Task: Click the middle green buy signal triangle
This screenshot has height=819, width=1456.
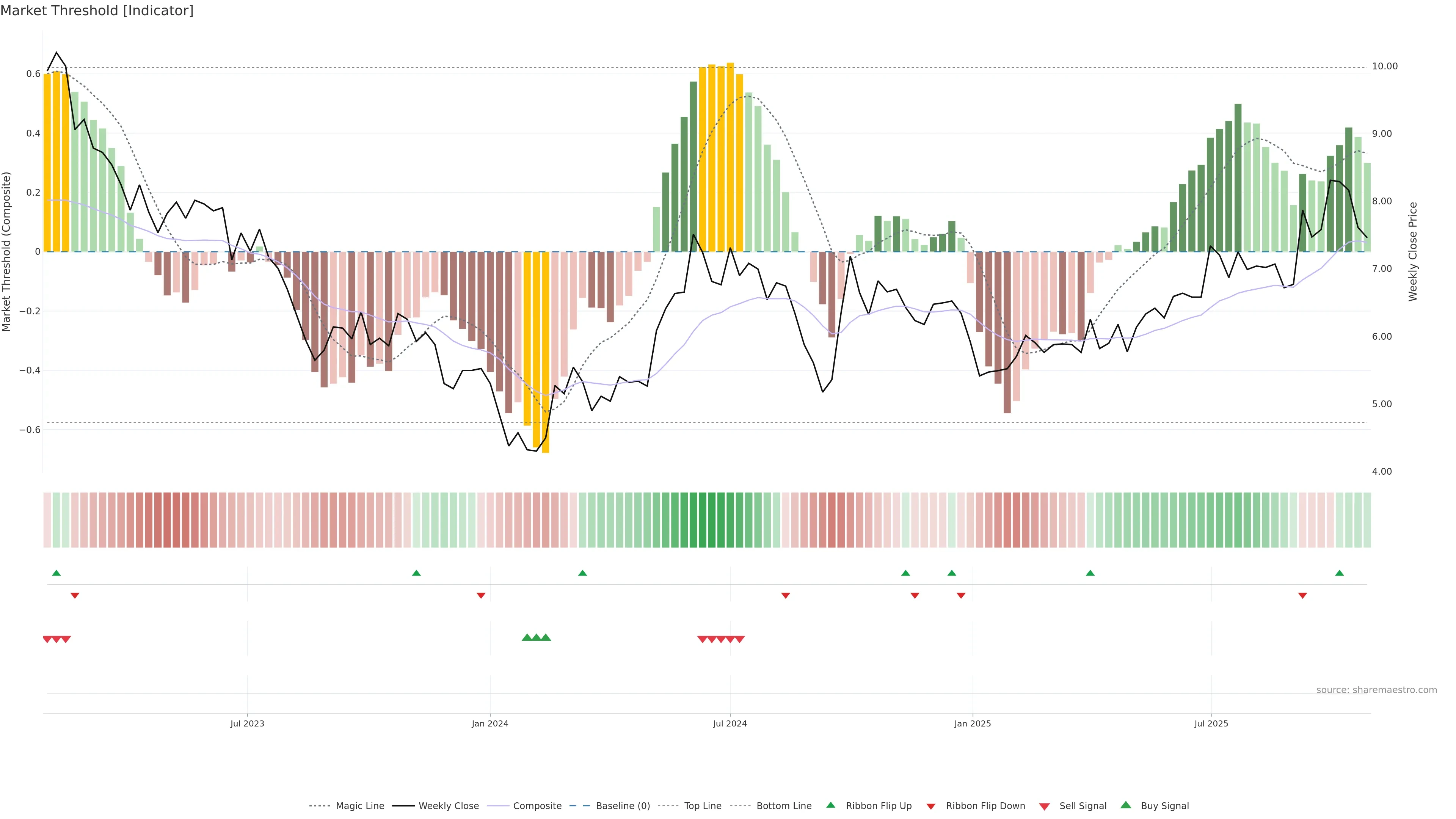Action: [537, 637]
